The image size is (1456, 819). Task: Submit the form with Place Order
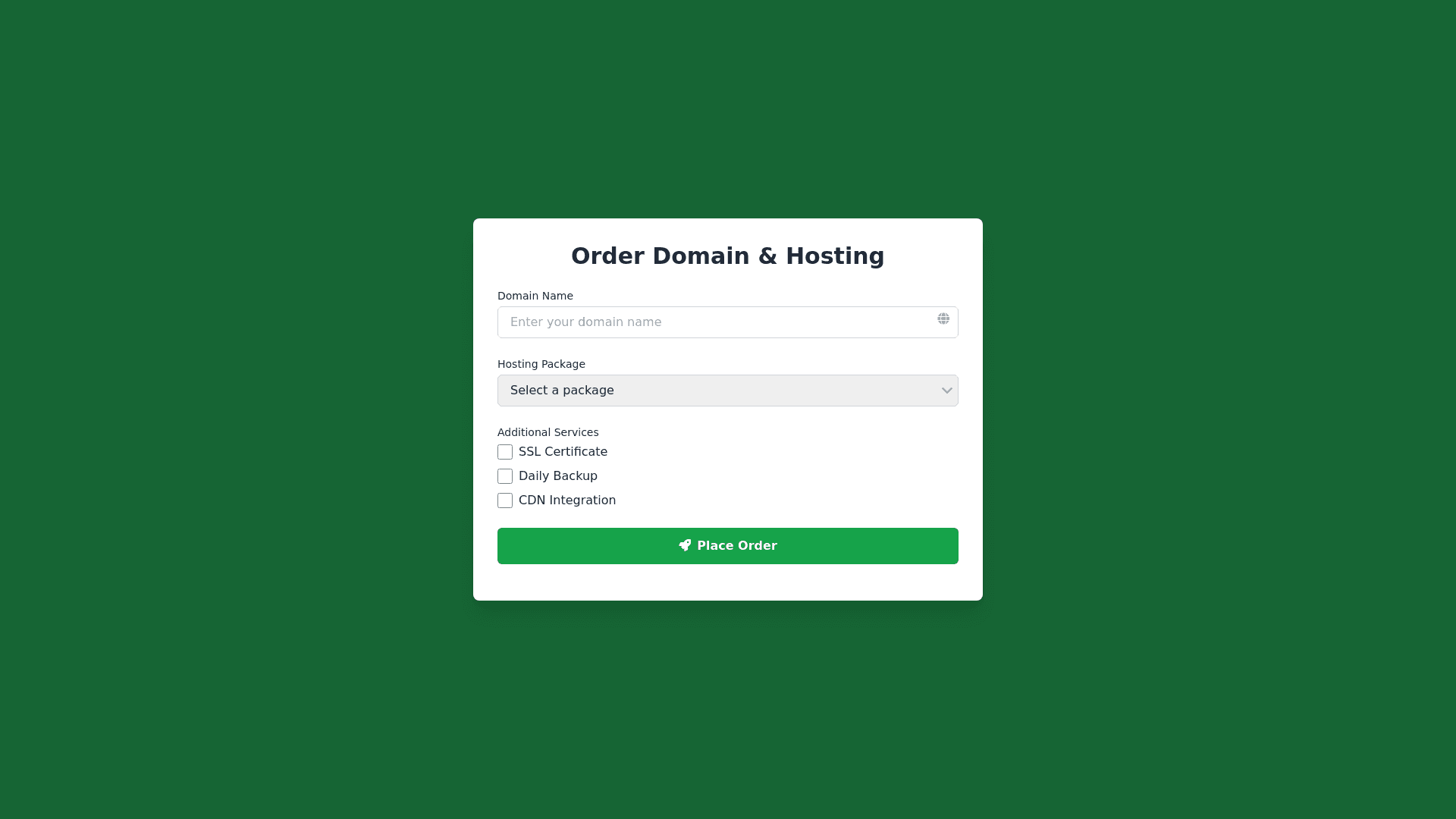tap(728, 546)
